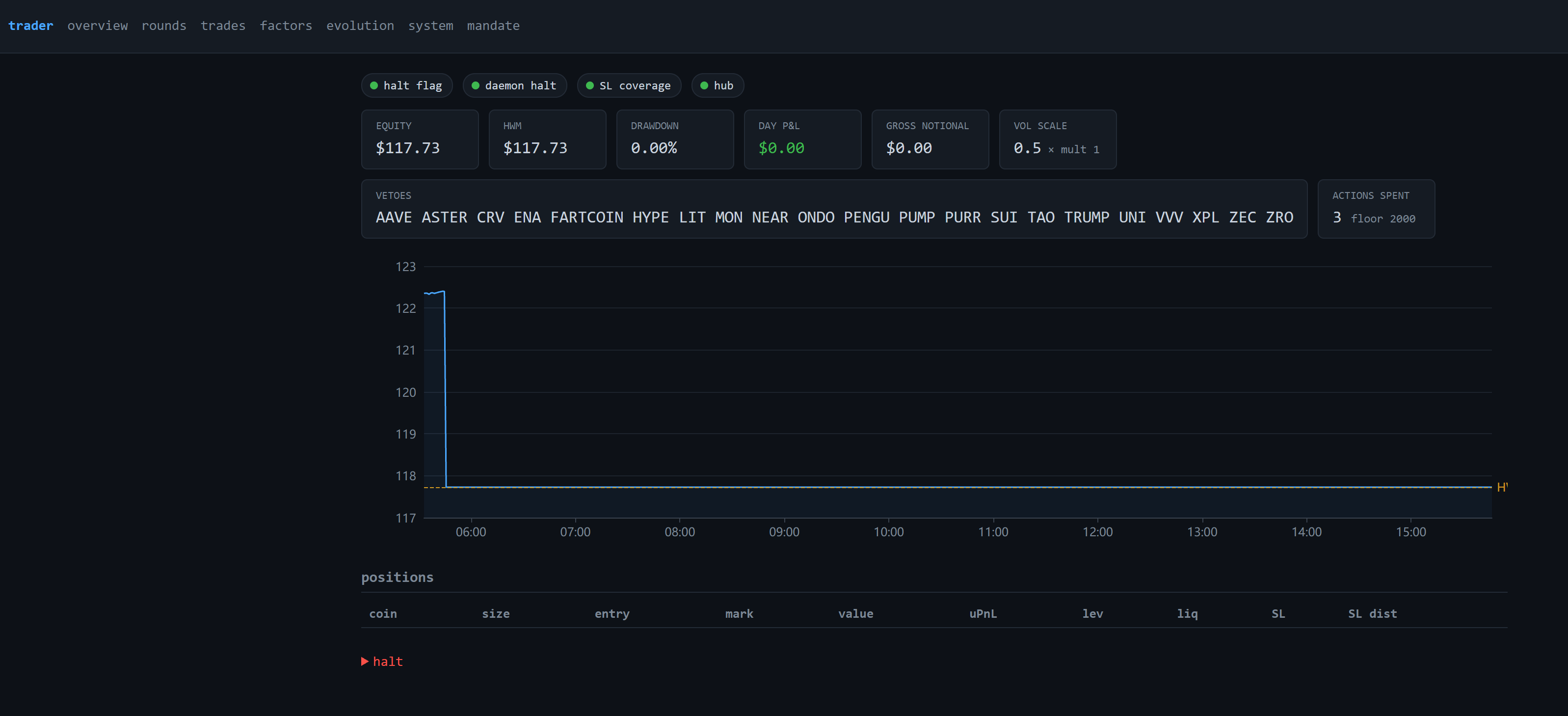Switch to the system tab
Screen dimensions: 1568x716
(x=430, y=26)
